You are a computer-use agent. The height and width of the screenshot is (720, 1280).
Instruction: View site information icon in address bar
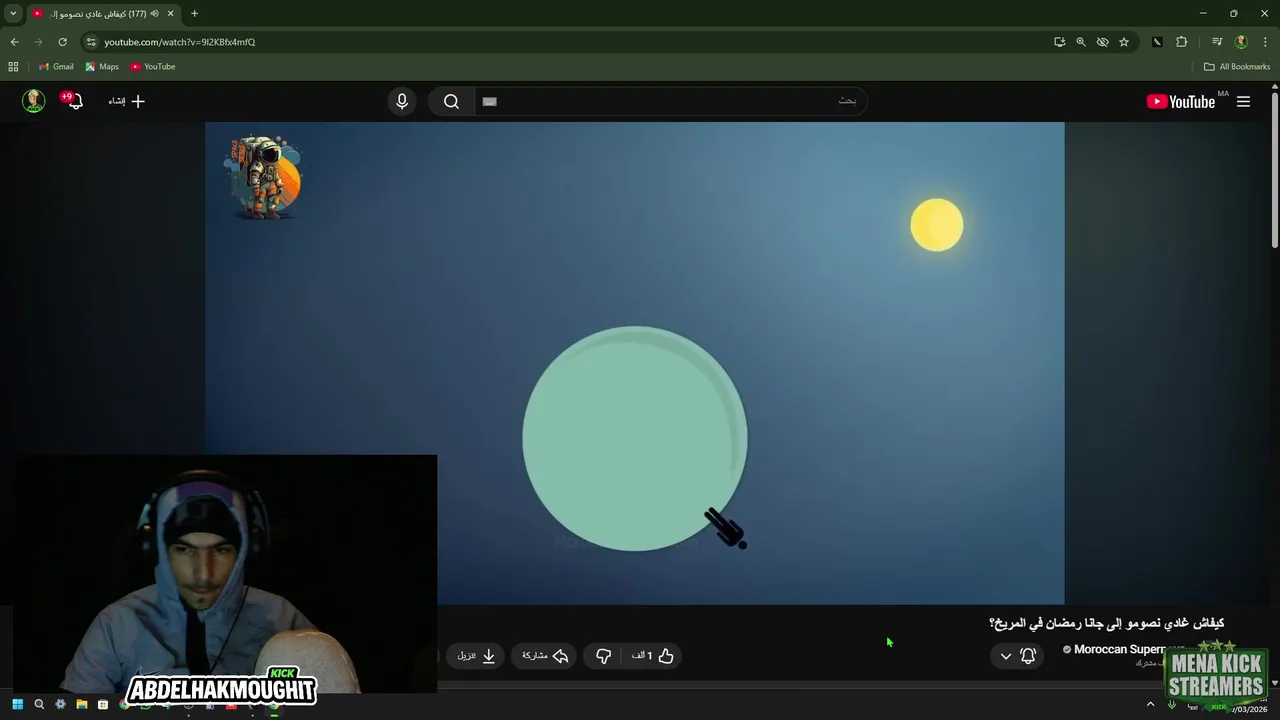click(x=91, y=42)
